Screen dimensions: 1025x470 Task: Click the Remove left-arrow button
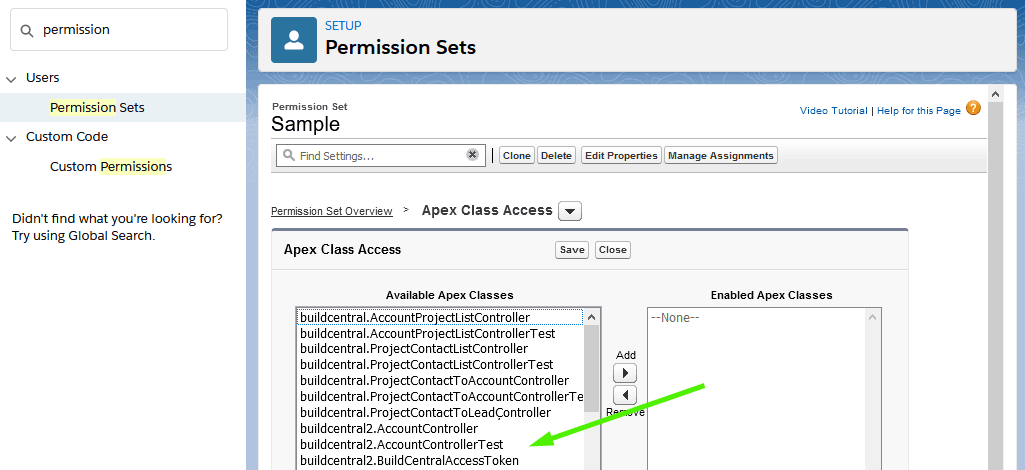[626, 395]
